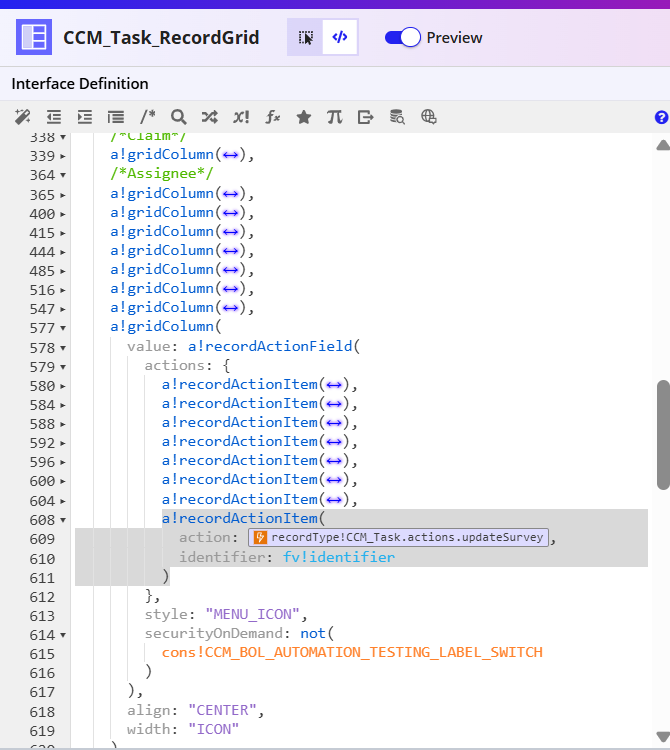Screen dimensions: 670x750
Task: Click the format expression lines icon
Action: coord(116,117)
